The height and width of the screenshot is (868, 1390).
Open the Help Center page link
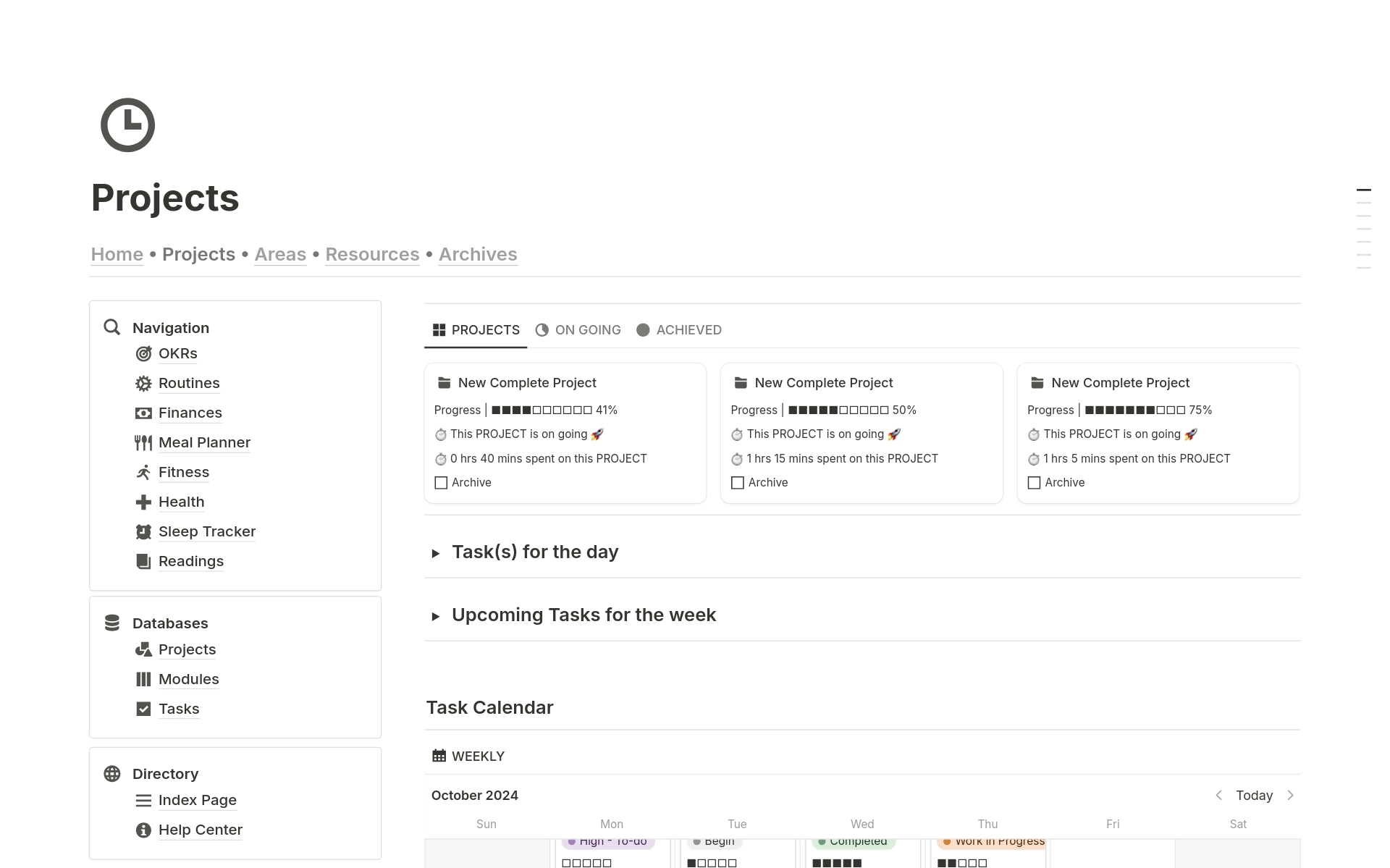click(201, 830)
